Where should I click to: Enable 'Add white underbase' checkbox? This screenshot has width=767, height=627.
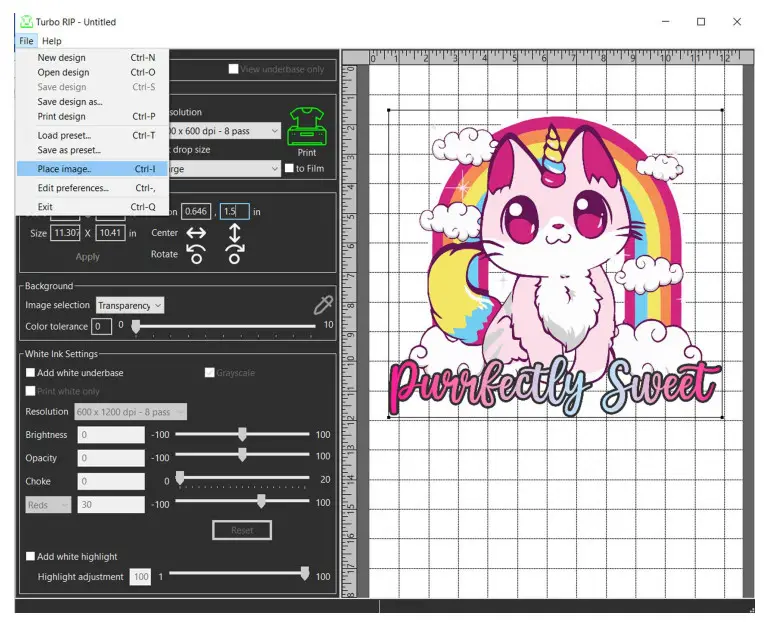coord(30,373)
